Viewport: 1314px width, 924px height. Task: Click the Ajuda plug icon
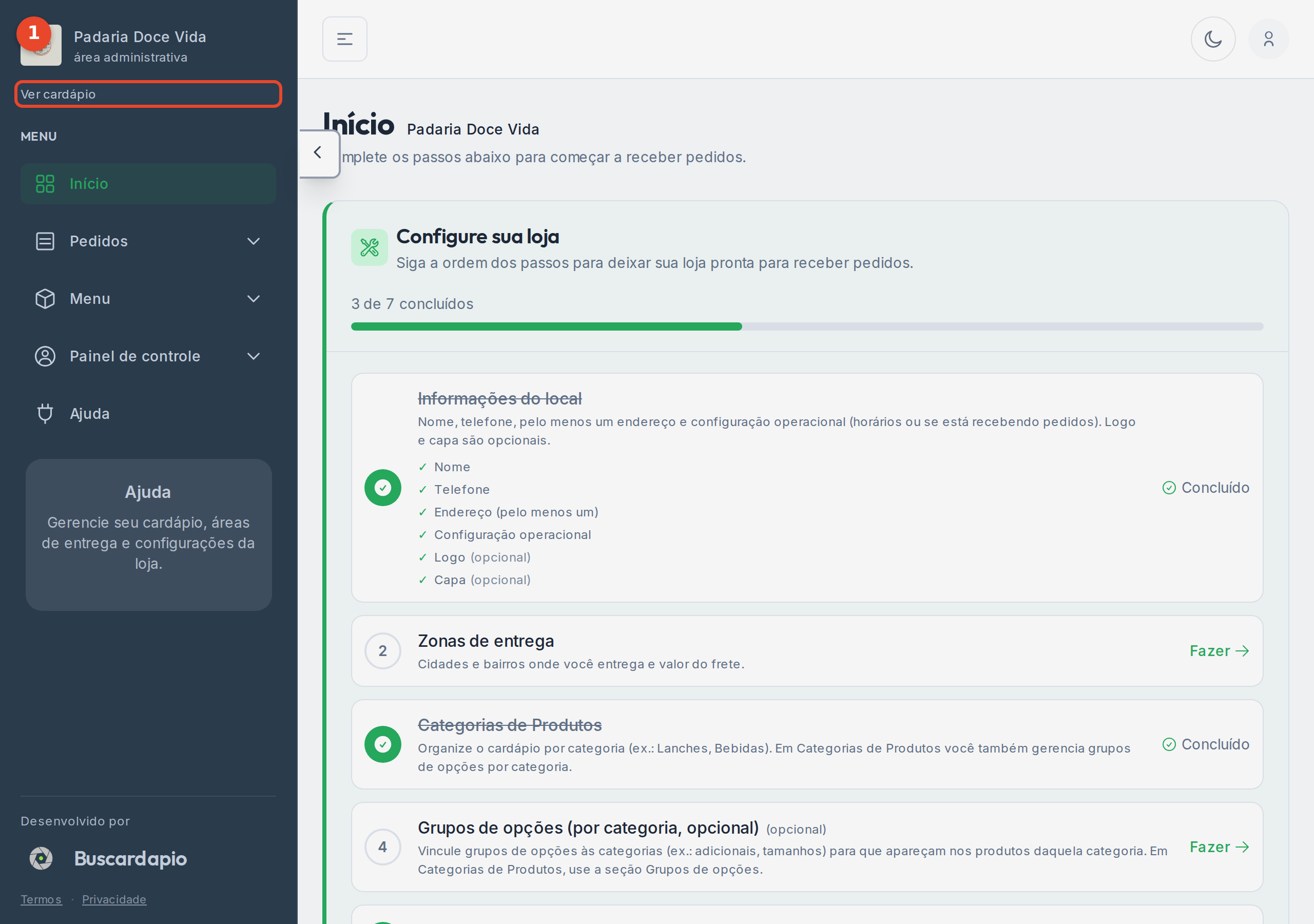pos(45,413)
